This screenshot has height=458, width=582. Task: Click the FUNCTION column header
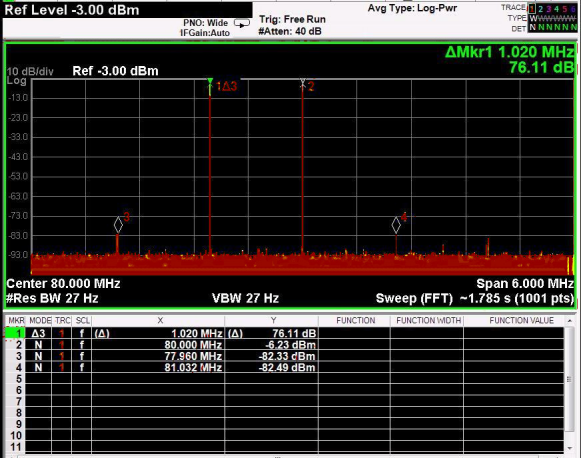pyautogui.click(x=355, y=320)
